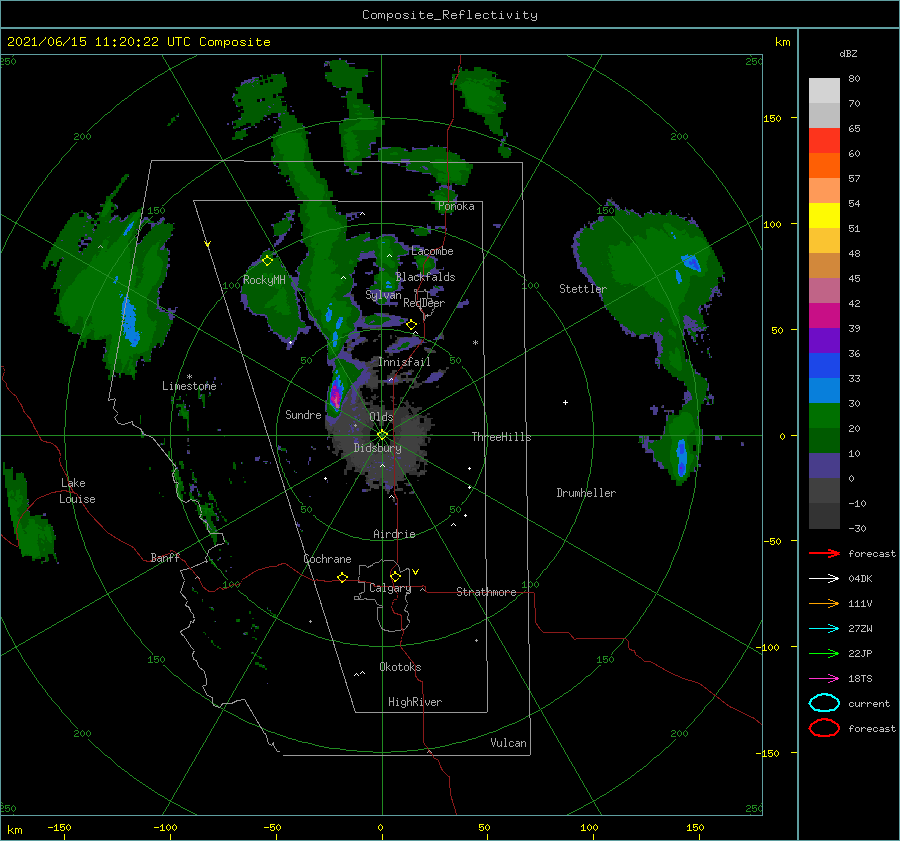Click the green 22JP arrow legend icon
Screen dimensions: 900x841
tap(824, 653)
